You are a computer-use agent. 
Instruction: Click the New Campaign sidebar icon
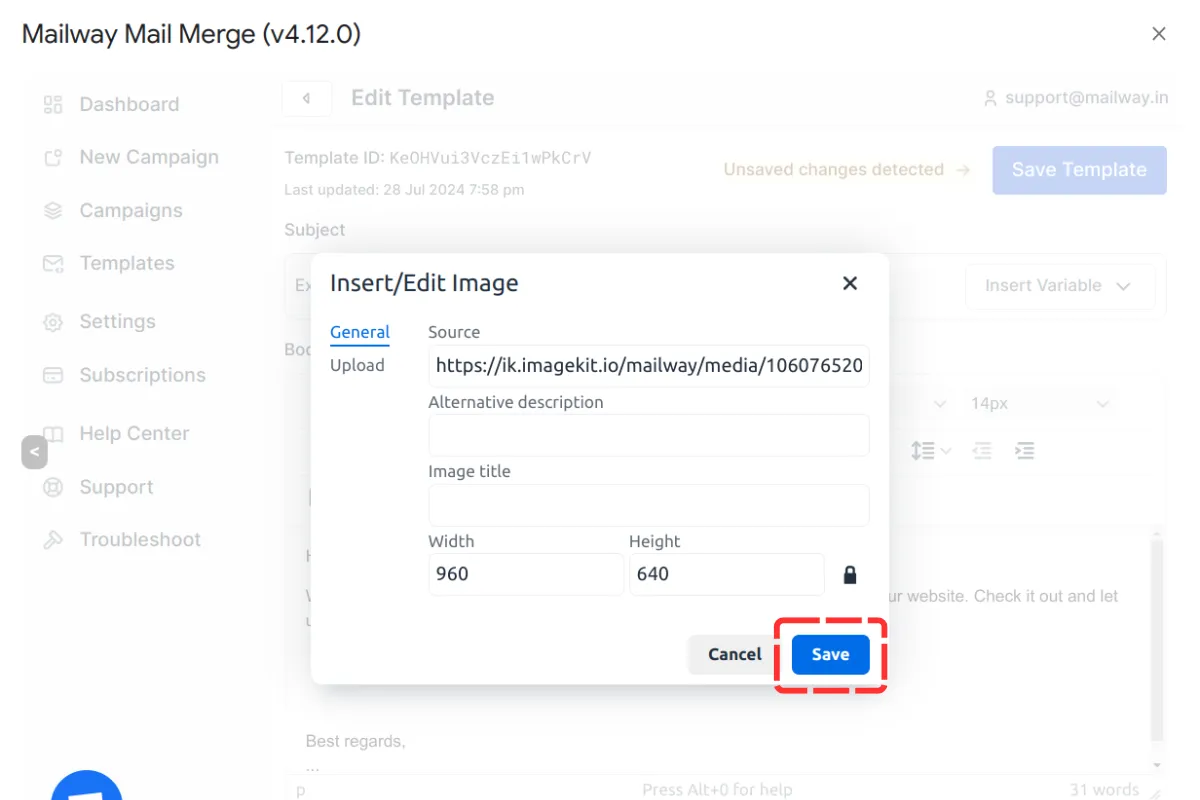click(53, 158)
